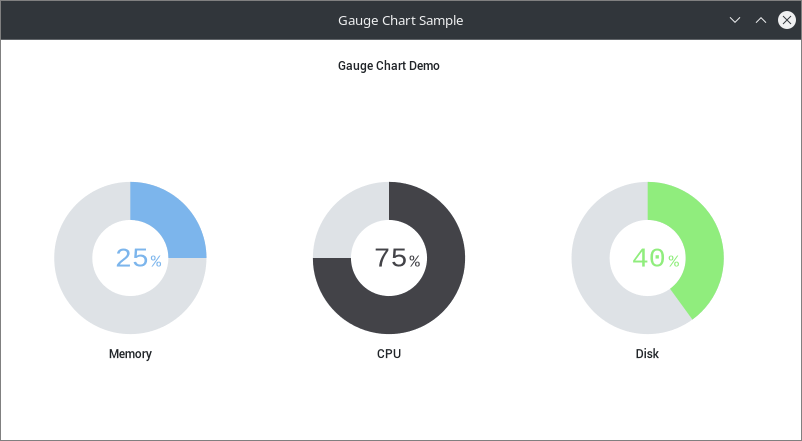The image size is (802, 441).
Task: Click the CPU label
Action: pyautogui.click(x=389, y=354)
